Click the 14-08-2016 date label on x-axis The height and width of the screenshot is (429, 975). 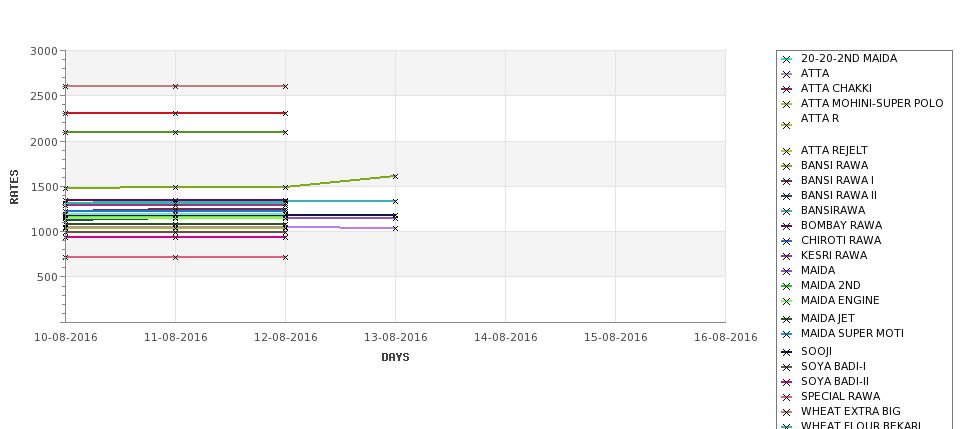click(505, 337)
